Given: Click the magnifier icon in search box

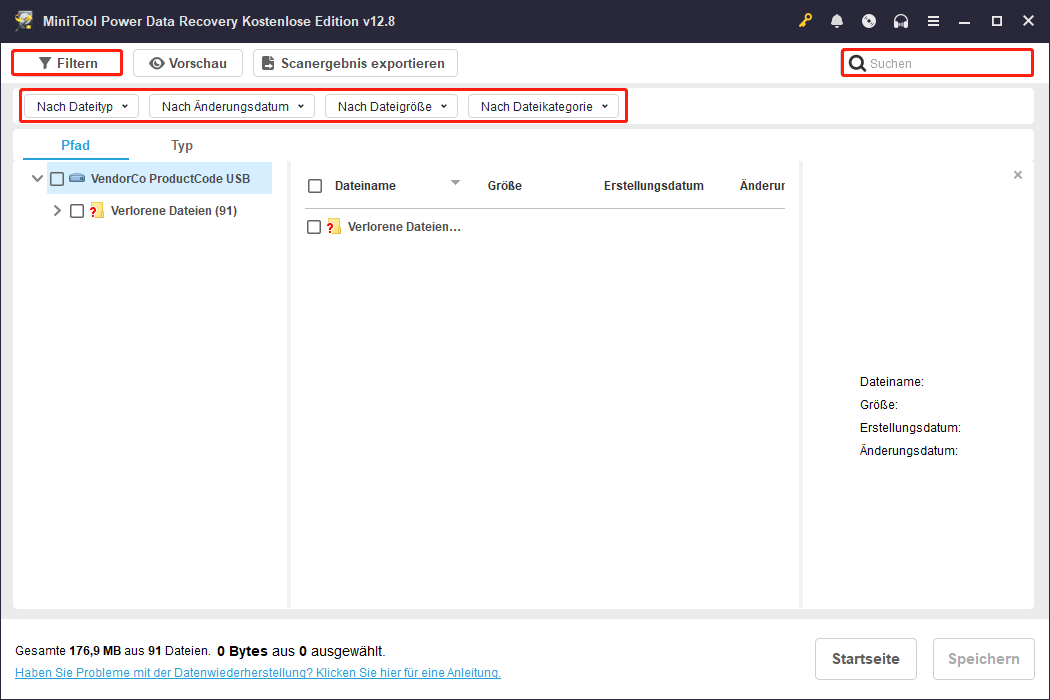Looking at the screenshot, I should pyautogui.click(x=857, y=64).
